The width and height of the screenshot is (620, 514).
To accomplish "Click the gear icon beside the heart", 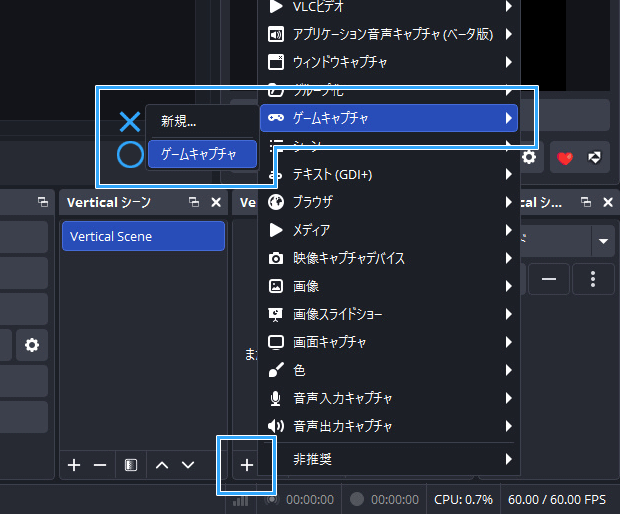I will [x=529, y=157].
